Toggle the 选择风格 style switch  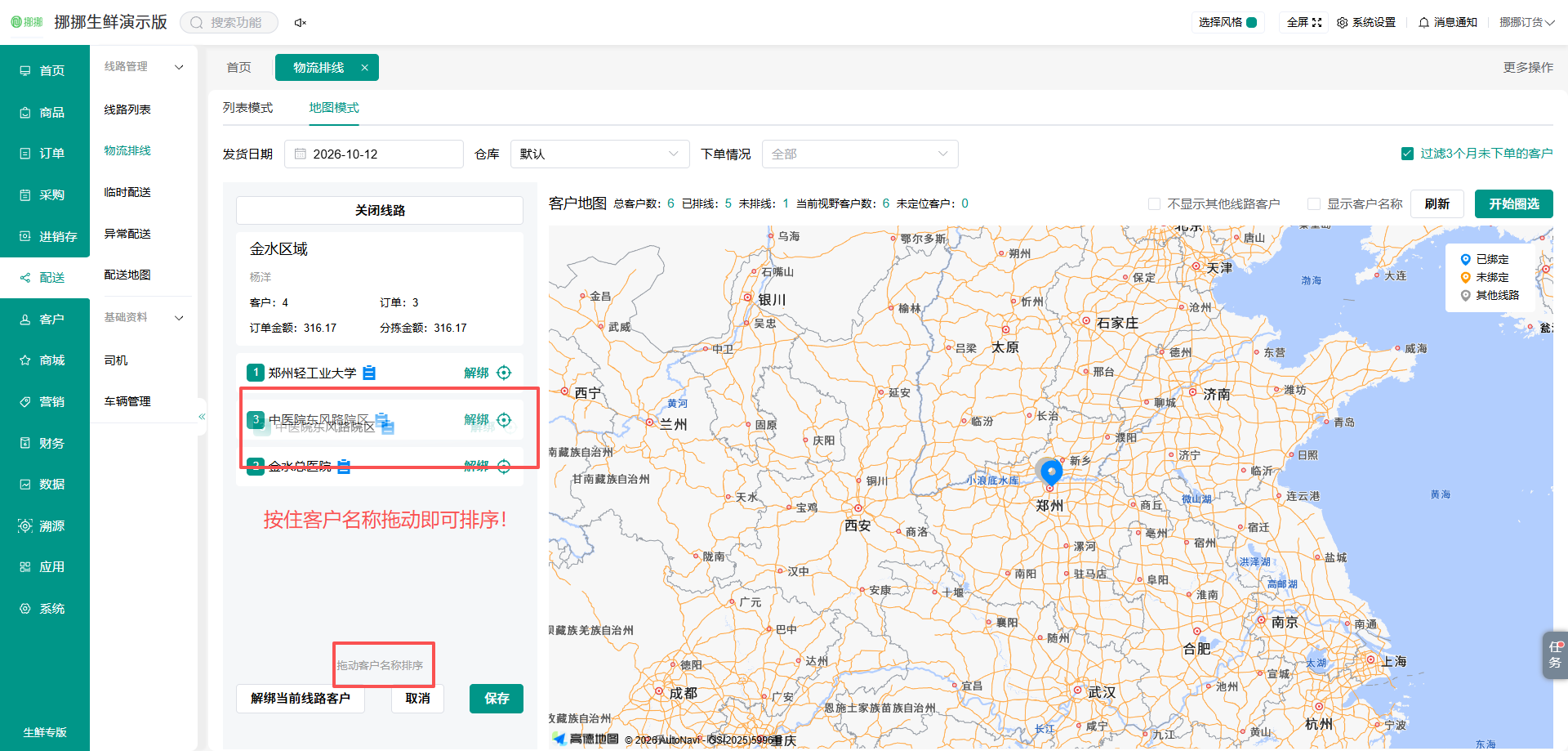click(x=1252, y=23)
